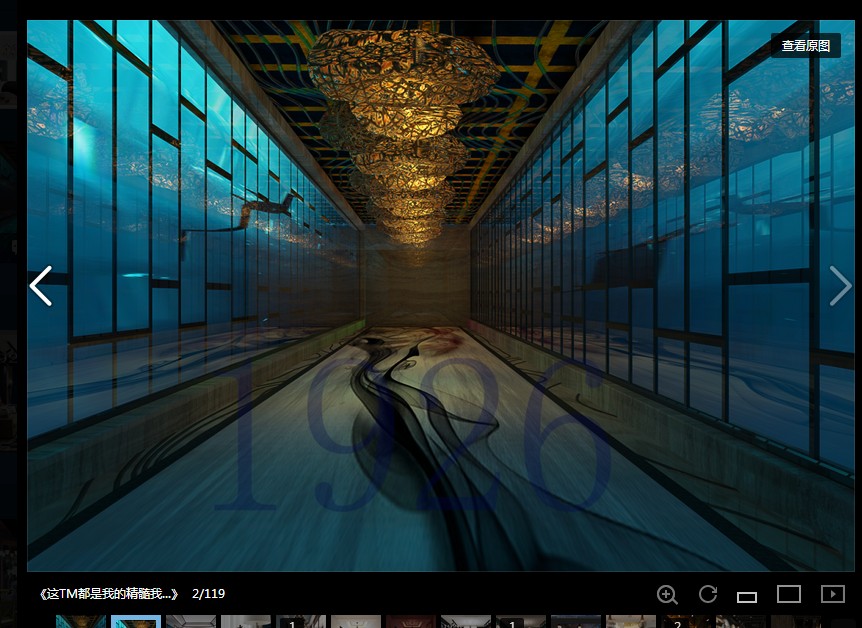
Task: Switch to the large rectangle view mode
Action: point(789,594)
